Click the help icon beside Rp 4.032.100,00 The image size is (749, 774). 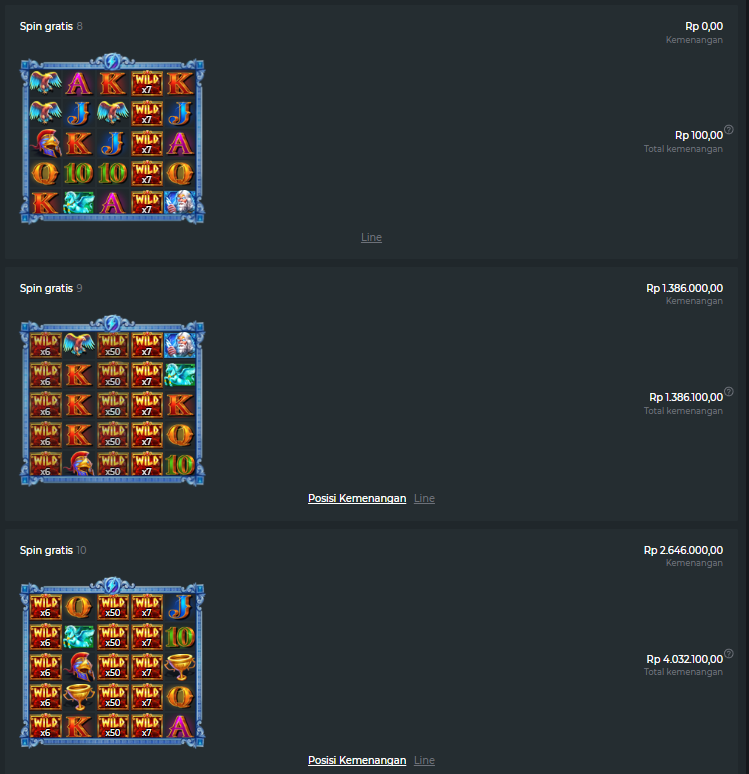[729, 654]
